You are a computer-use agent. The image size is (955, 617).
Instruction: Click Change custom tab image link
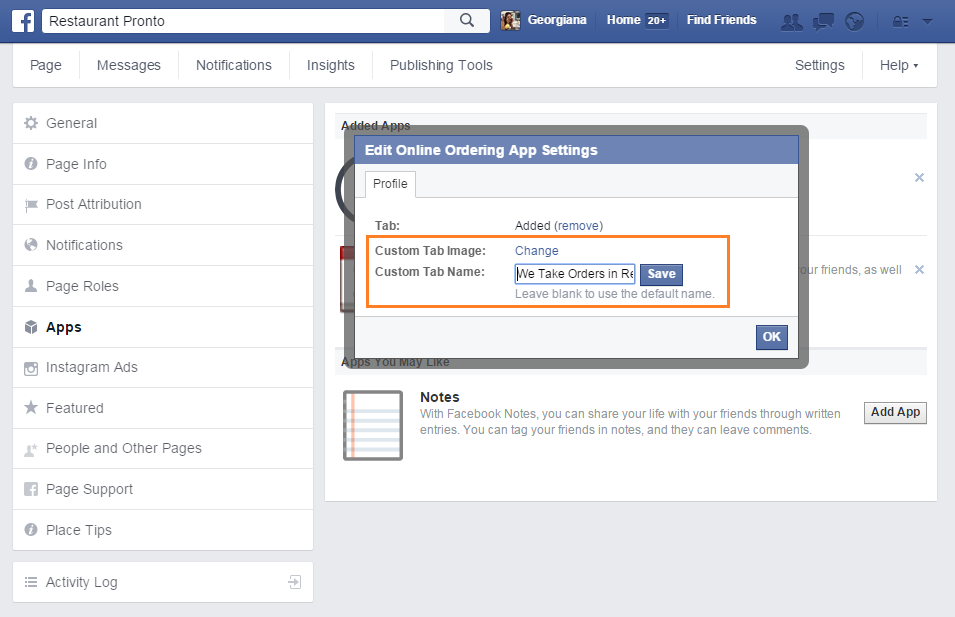537,251
